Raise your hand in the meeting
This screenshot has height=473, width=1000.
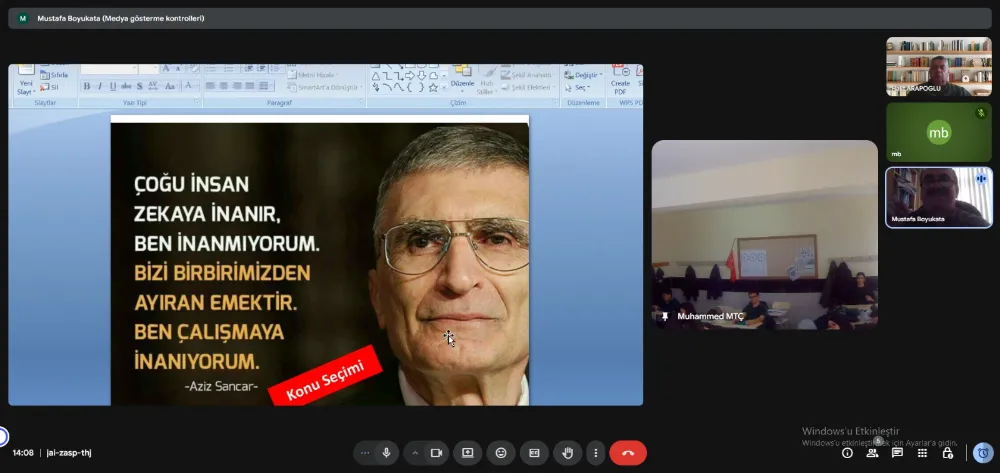point(567,453)
